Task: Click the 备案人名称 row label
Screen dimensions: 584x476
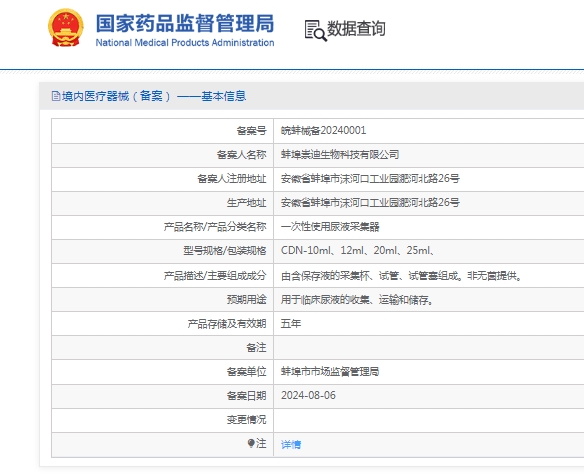Action: point(241,154)
